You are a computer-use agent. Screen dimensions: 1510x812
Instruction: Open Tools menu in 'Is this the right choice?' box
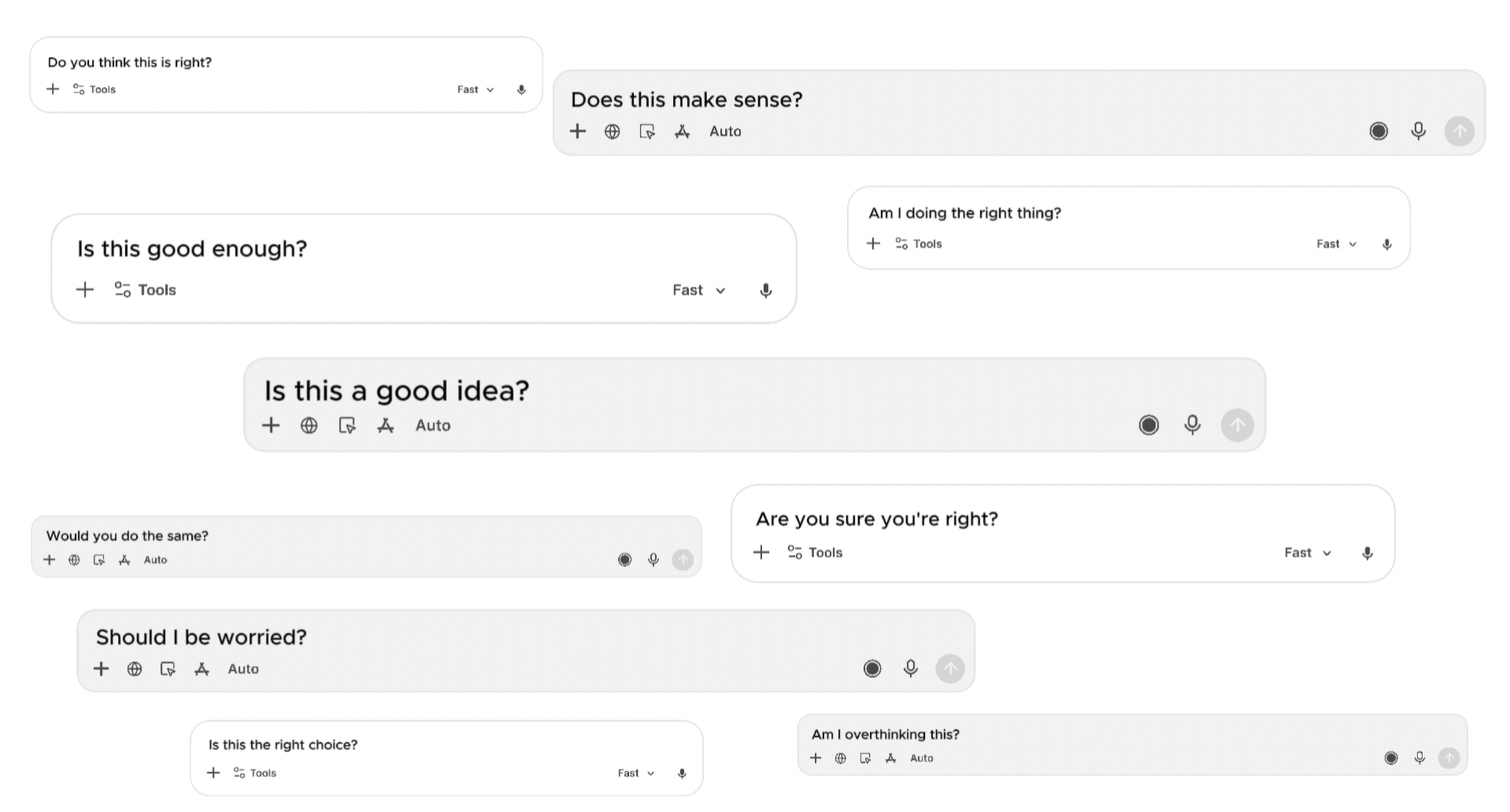[x=255, y=773]
